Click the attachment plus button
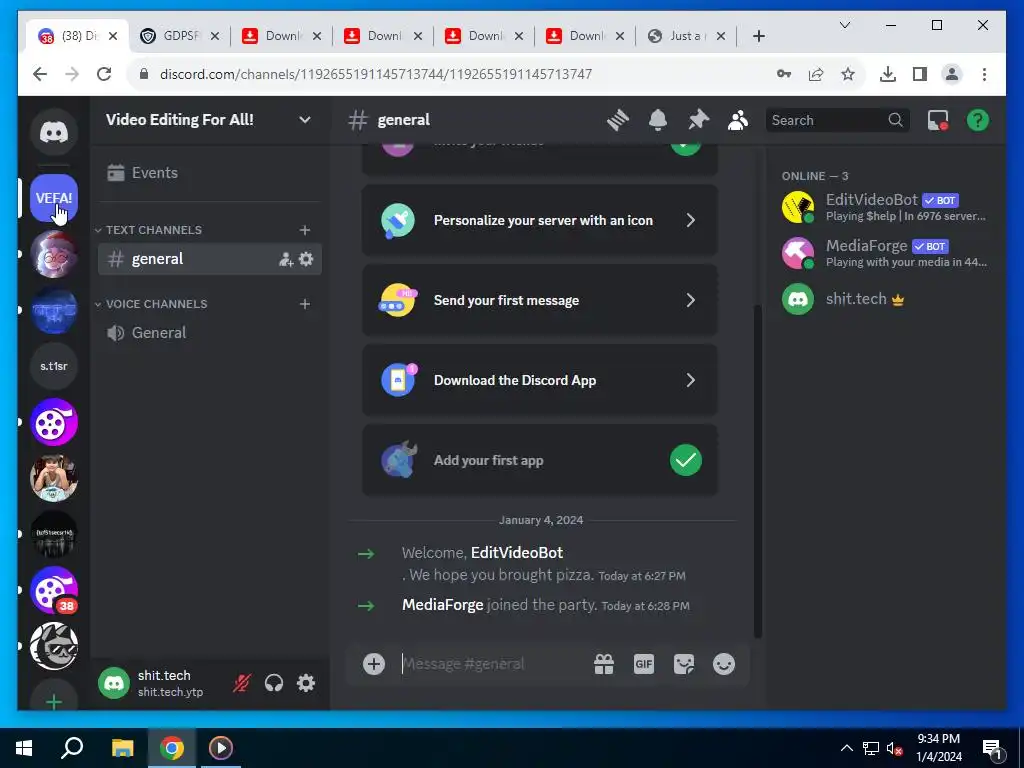Image resolution: width=1024 pixels, height=768 pixels. click(374, 664)
